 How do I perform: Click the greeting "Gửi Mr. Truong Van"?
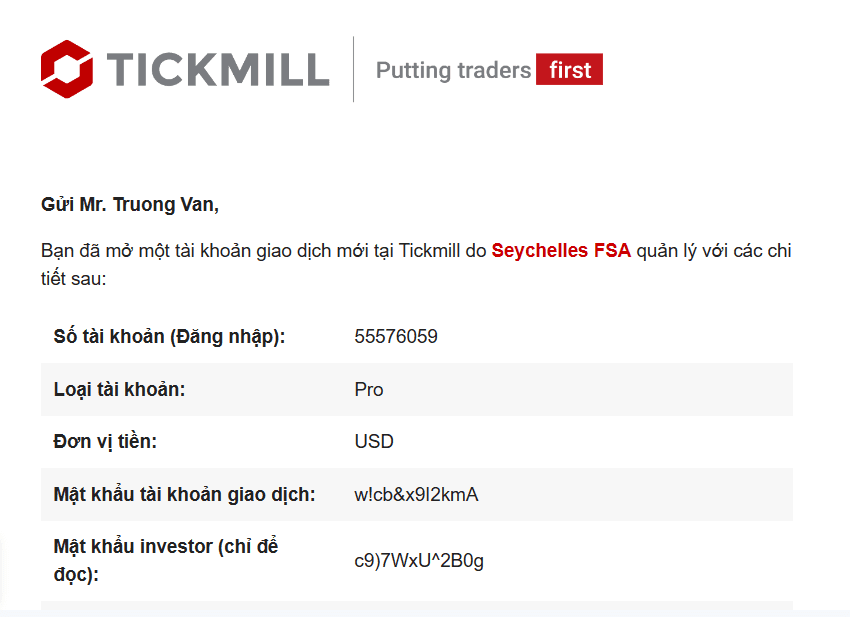pos(130,204)
